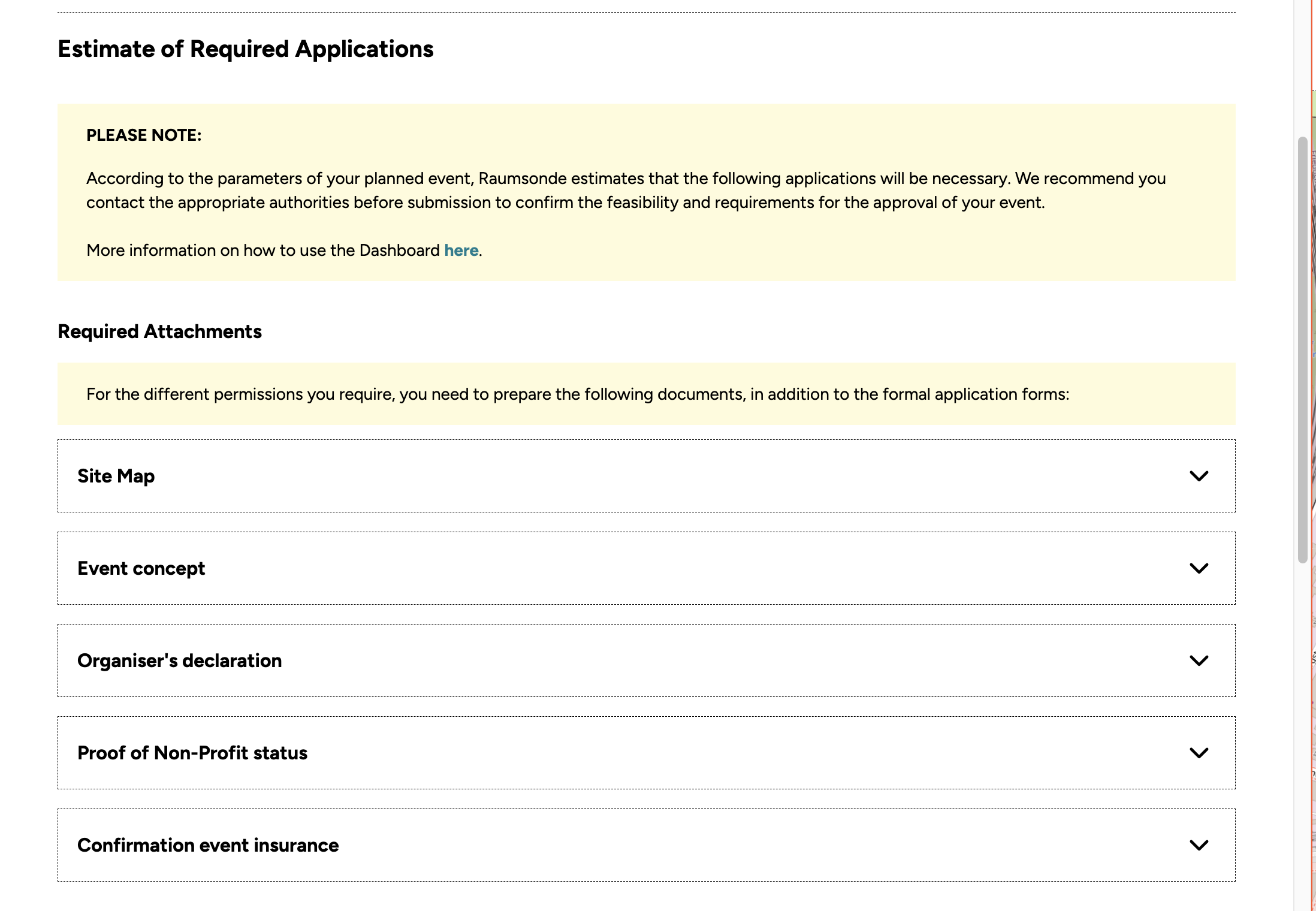Click the chevron arrow beside Event concept
The width and height of the screenshot is (1316, 911).
point(1199,568)
